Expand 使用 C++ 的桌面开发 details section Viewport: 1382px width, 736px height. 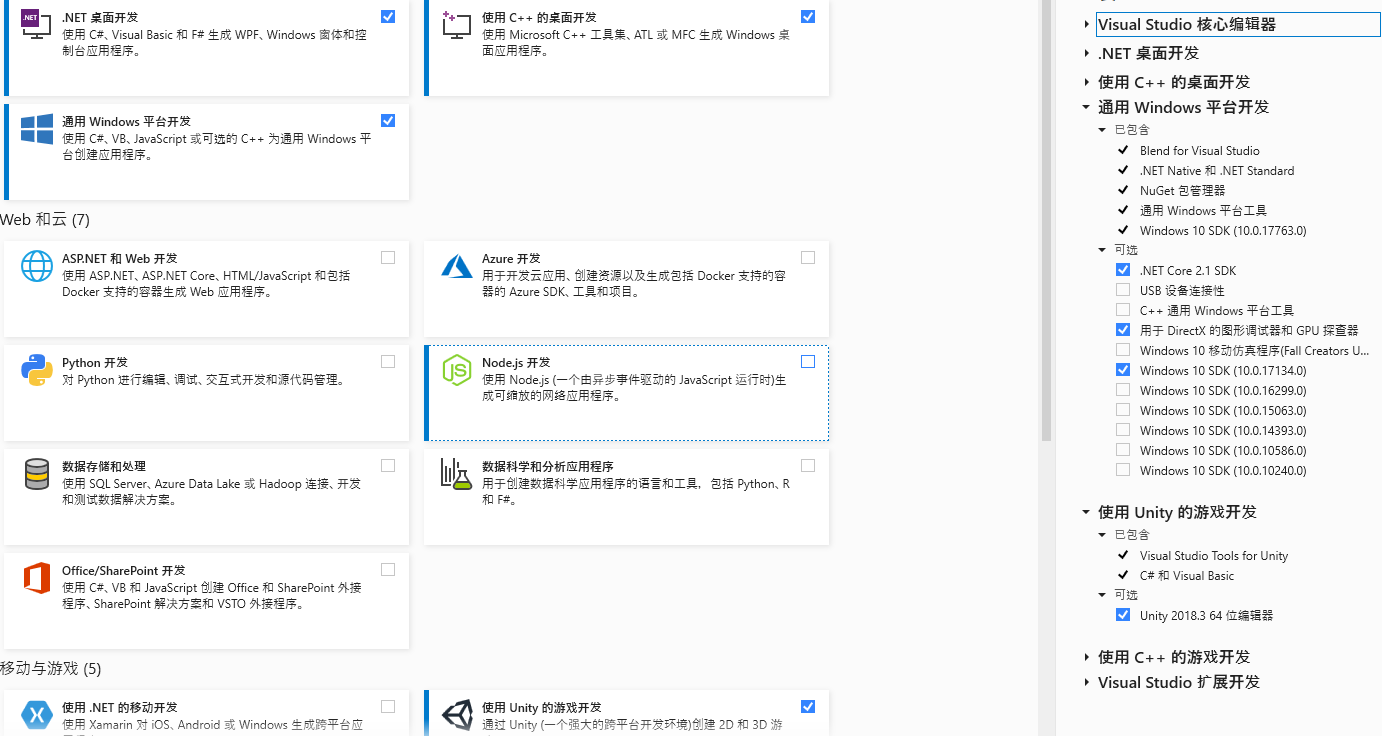[x=1087, y=82]
